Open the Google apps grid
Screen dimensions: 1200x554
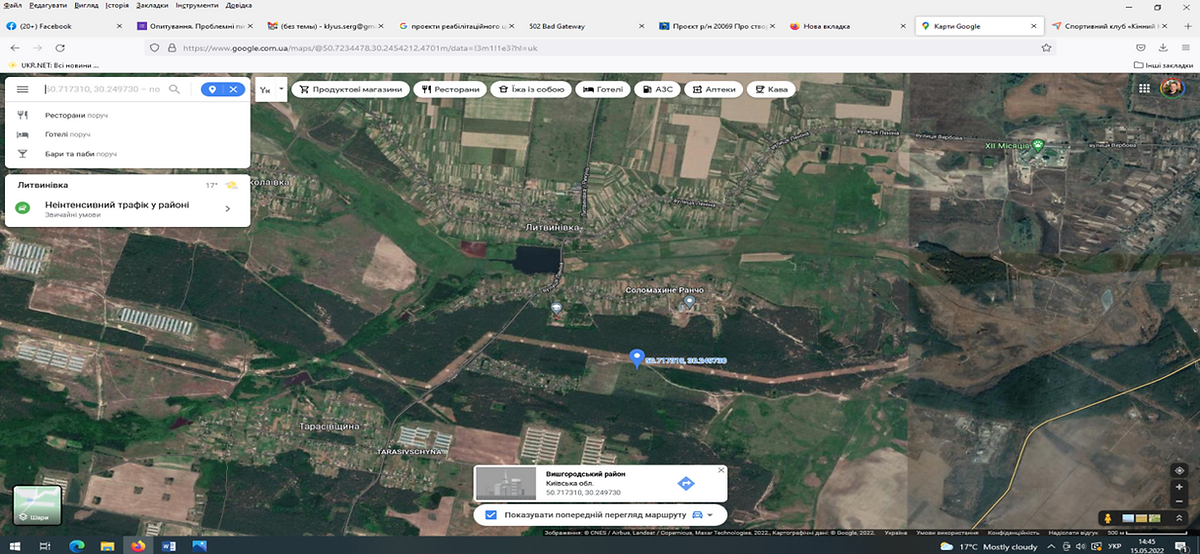[1144, 88]
